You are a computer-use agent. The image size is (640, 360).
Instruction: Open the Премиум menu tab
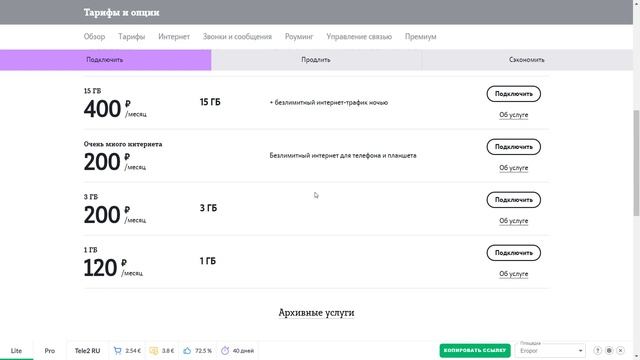point(420,37)
